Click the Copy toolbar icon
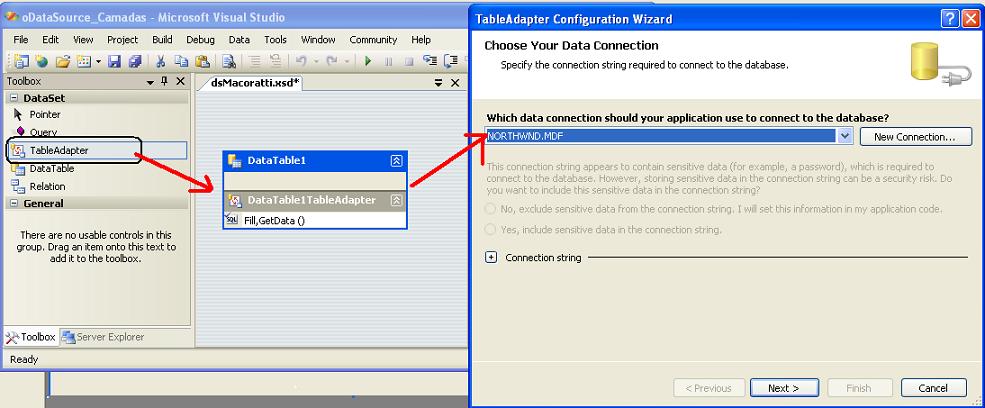The image size is (985, 408). point(182,61)
